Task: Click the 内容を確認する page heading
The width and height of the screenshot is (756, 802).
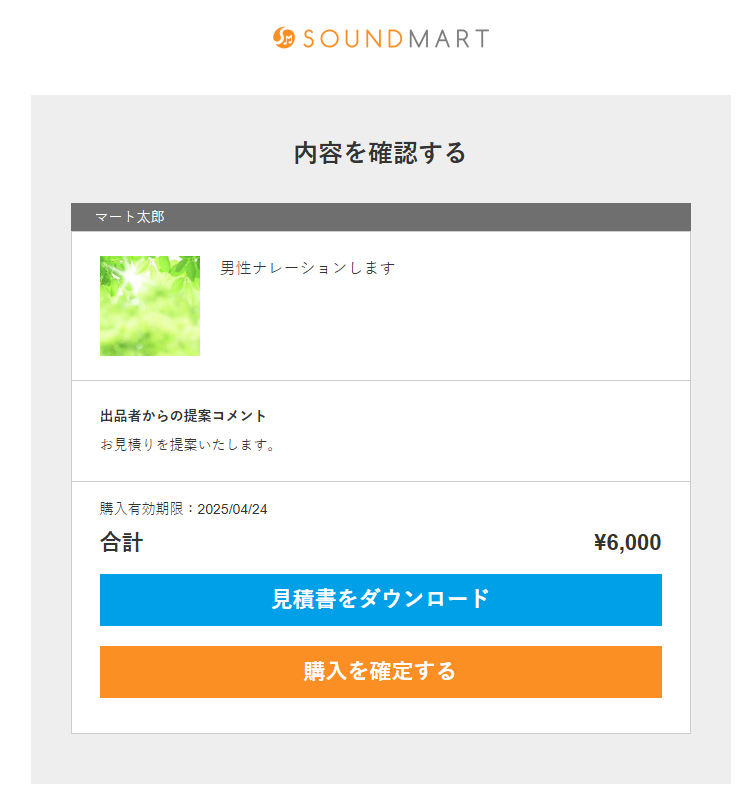Action: [380, 153]
